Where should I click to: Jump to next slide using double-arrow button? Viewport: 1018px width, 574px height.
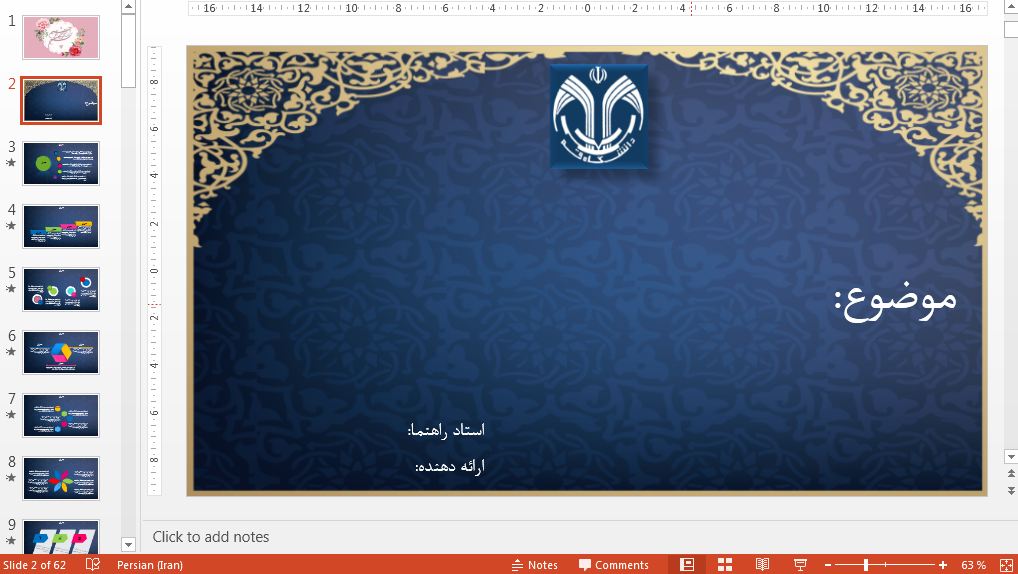coord(1009,488)
